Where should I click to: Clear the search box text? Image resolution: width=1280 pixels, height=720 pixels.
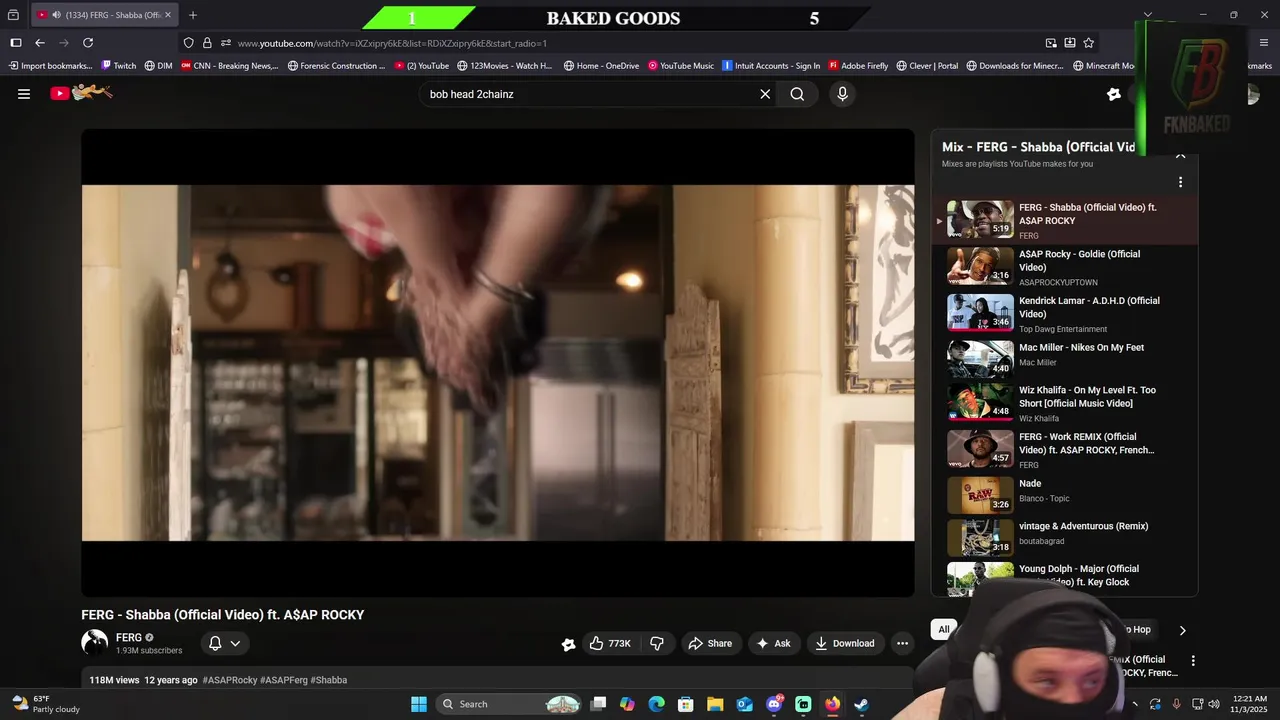(765, 94)
